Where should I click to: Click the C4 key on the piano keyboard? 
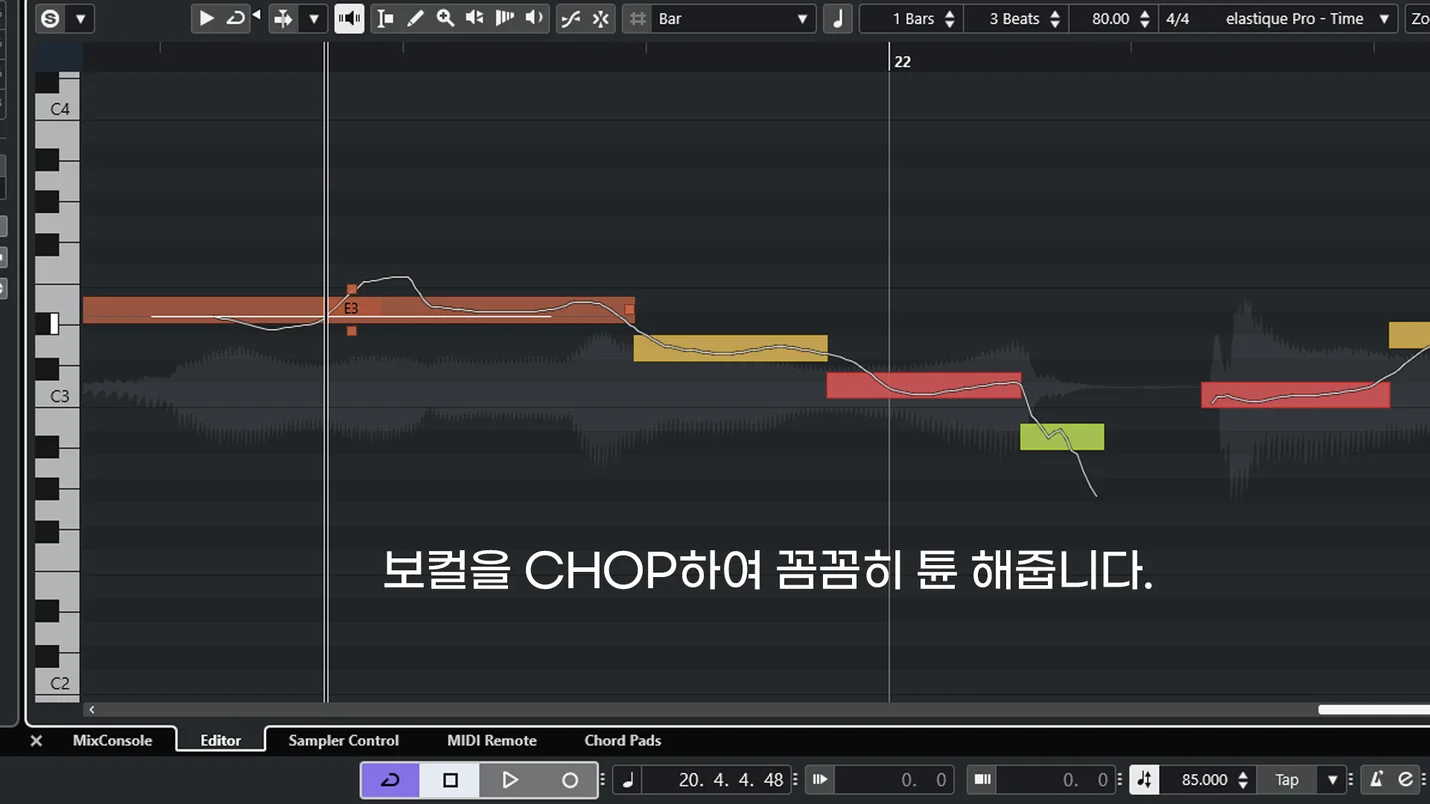pyautogui.click(x=58, y=109)
